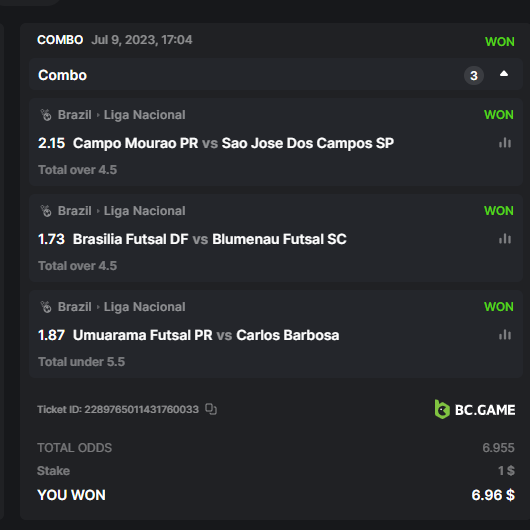This screenshot has width=530, height=530.
Task: Open Umuarama Futsal PR vs Carlos Barbosa match
Action: pos(206,335)
